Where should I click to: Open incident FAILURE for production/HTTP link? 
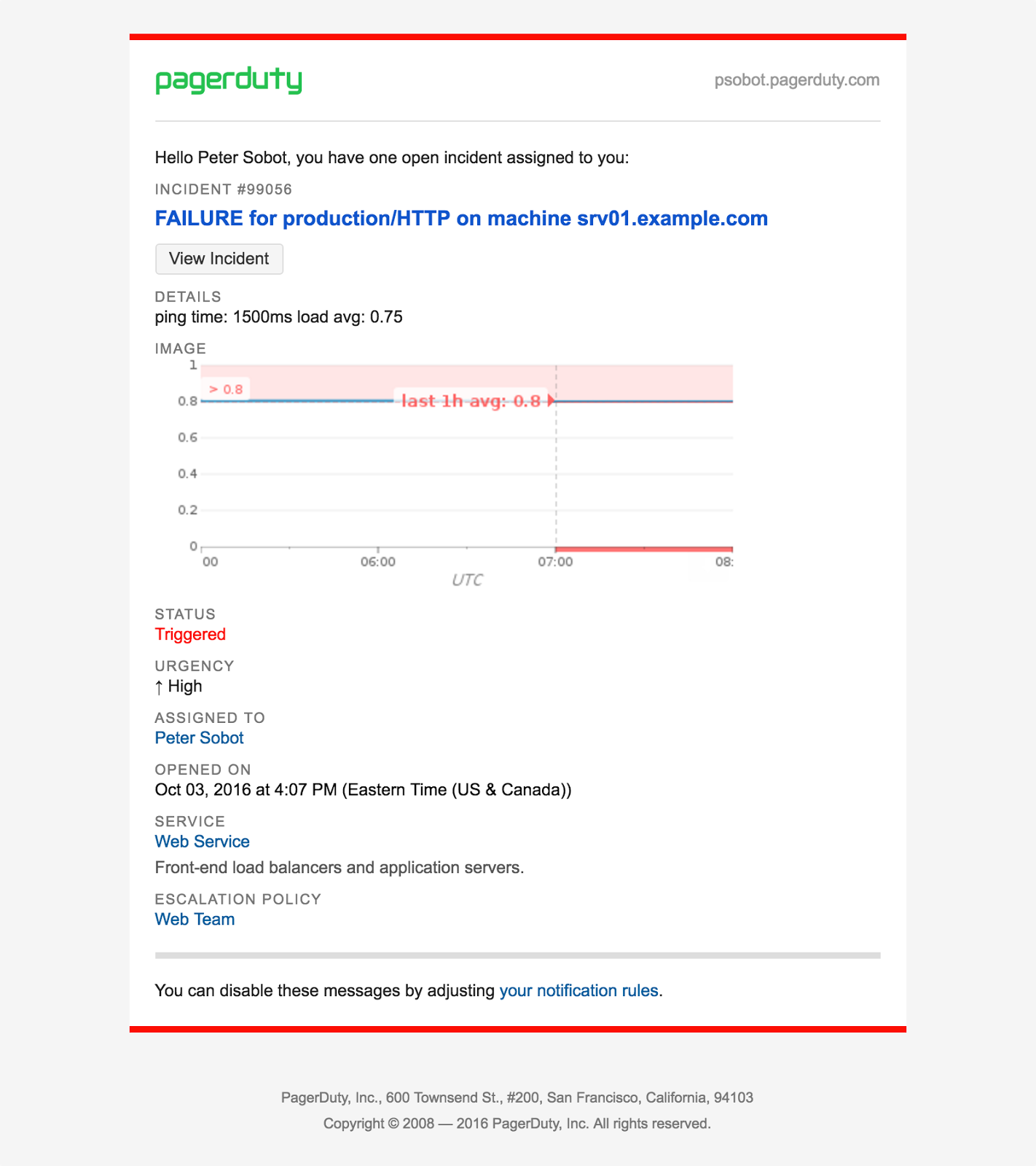pos(460,218)
